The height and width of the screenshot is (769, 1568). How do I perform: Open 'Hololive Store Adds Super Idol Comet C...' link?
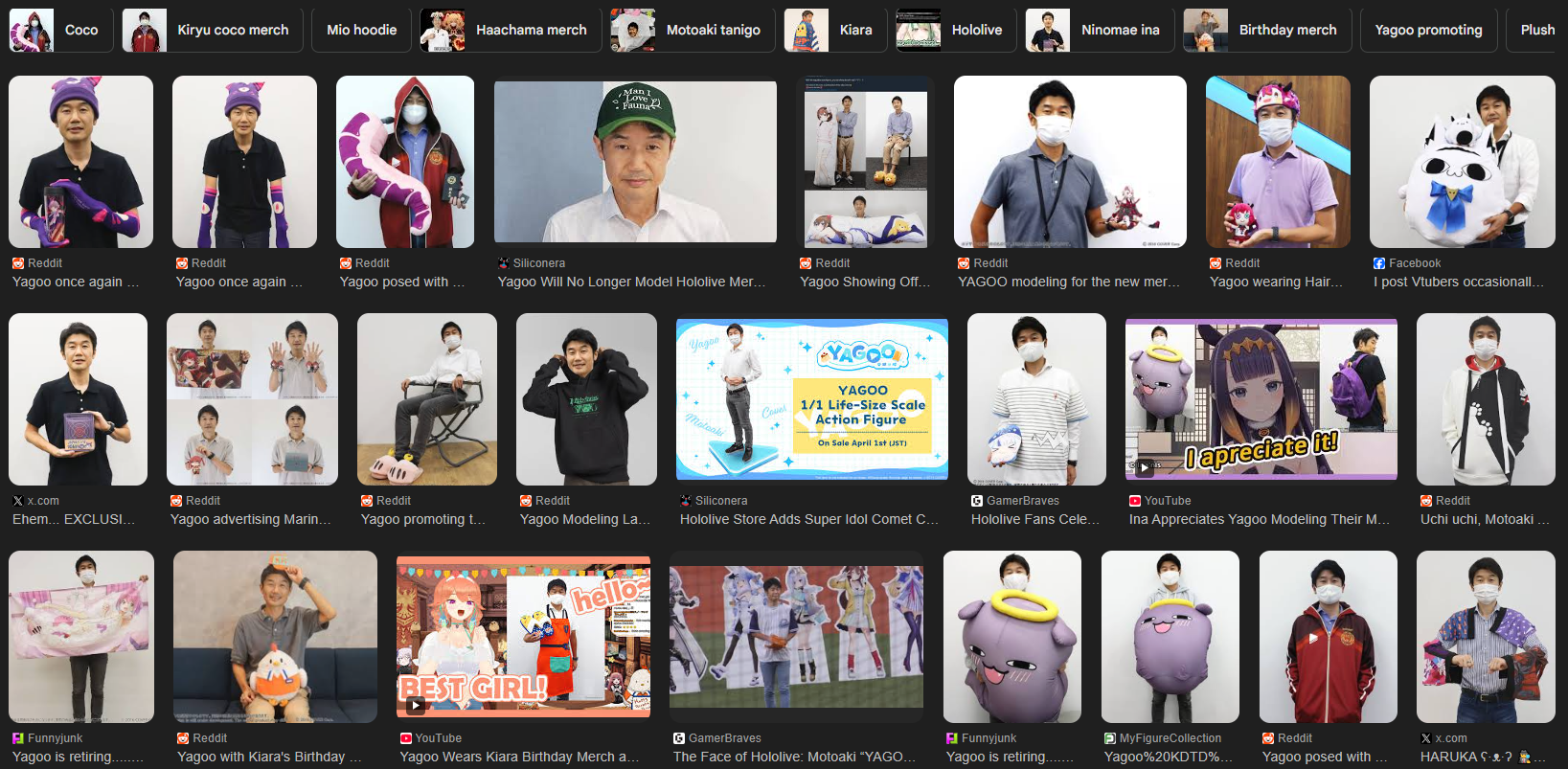click(x=809, y=519)
